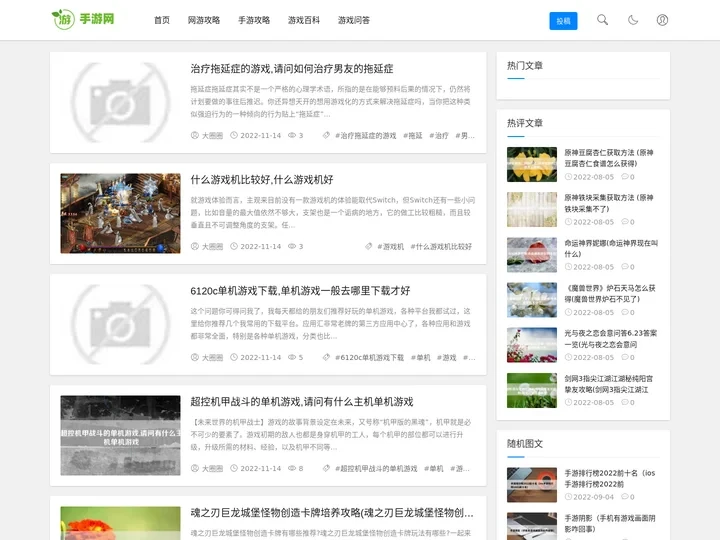The height and width of the screenshot is (540, 720).
Task: Click comment icon under 命运神界妮娜 article
Action: point(624,267)
